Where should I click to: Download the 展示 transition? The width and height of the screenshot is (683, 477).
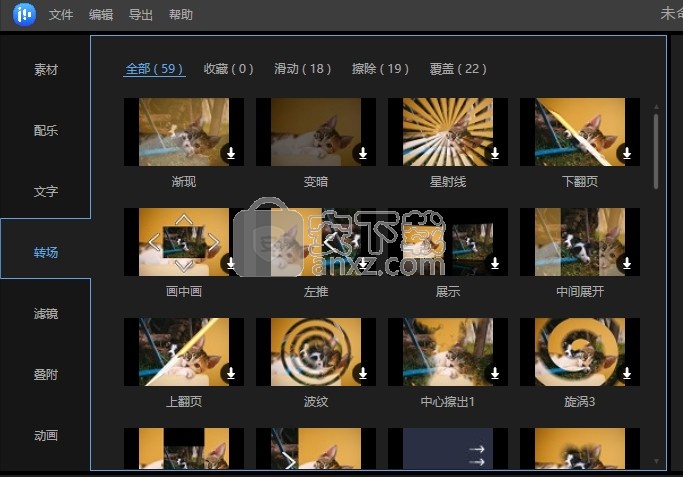pyautogui.click(x=495, y=264)
